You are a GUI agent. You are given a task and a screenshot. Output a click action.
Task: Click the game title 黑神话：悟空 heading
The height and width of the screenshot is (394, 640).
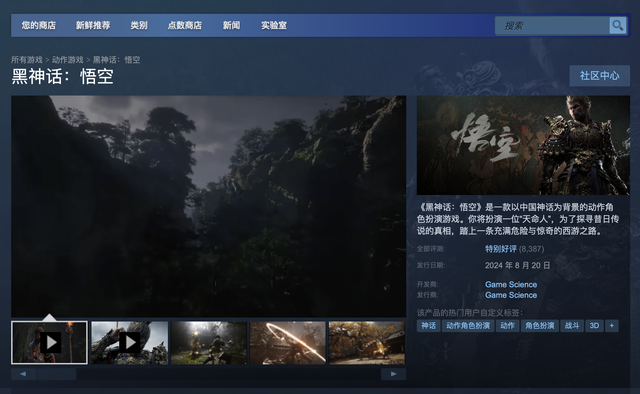click(62, 76)
